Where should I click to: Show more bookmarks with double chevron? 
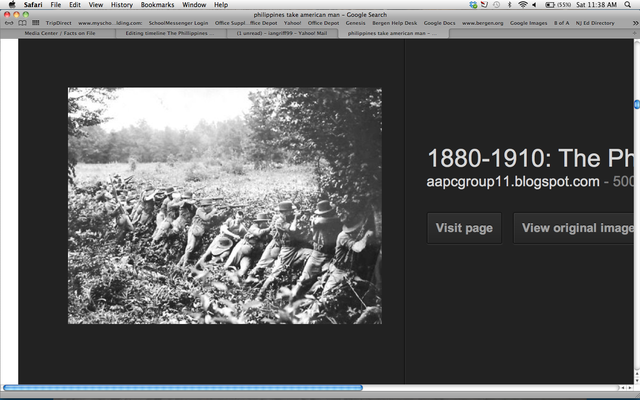coord(635,23)
